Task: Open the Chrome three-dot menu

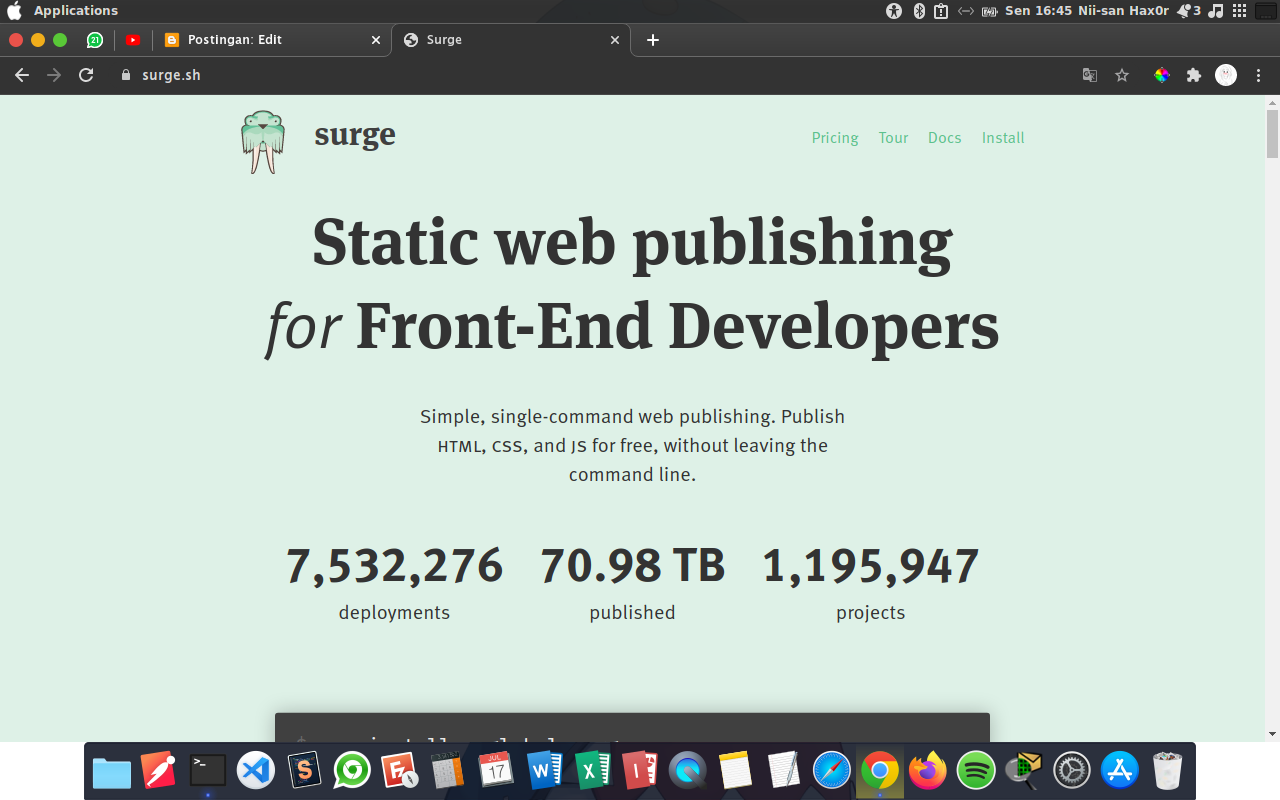Action: (1258, 75)
